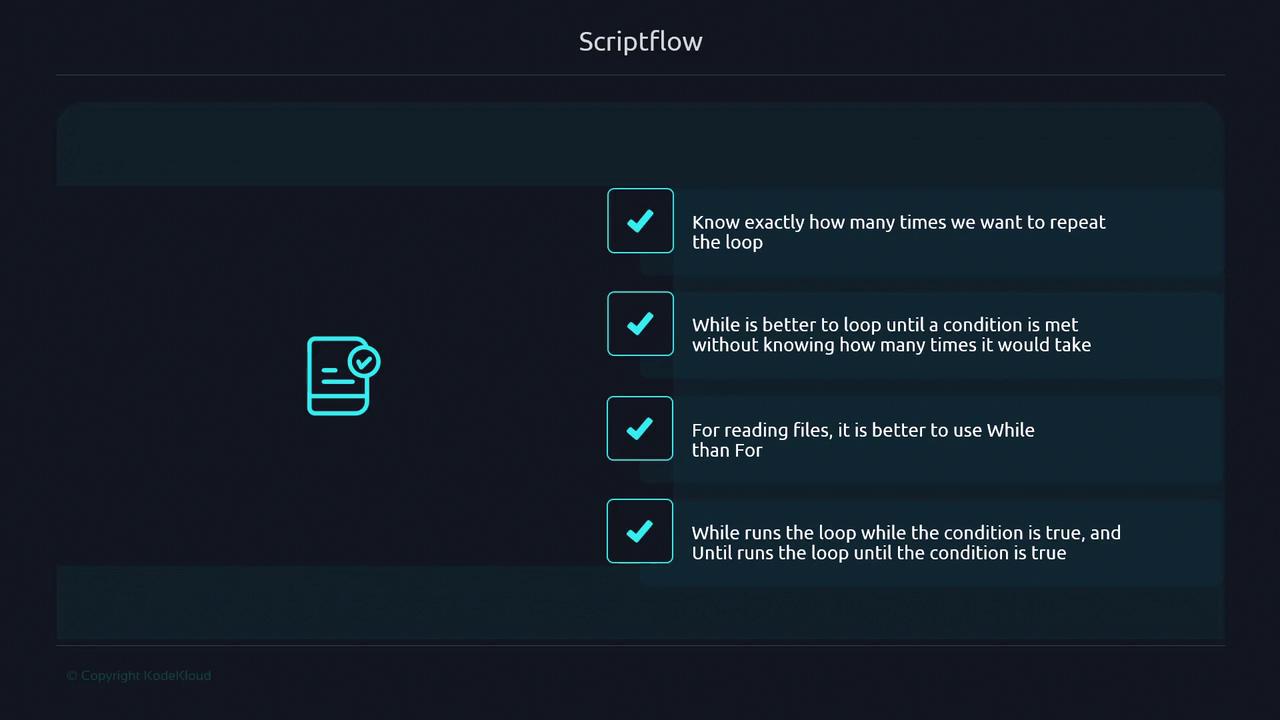Select the line "Know exactly how many times we want to repeat"
Viewport: 1280px width, 720px height.
point(898,222)
